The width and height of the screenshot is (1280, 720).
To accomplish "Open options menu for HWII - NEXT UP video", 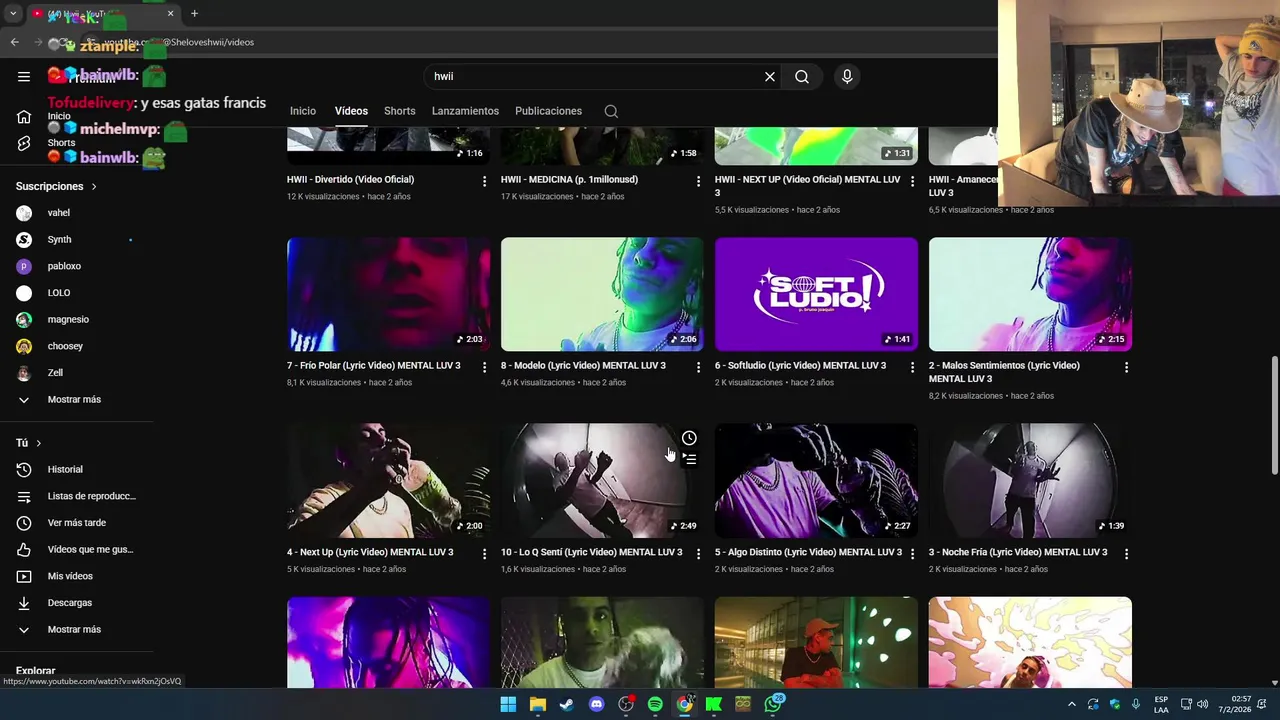I will 912,181.
